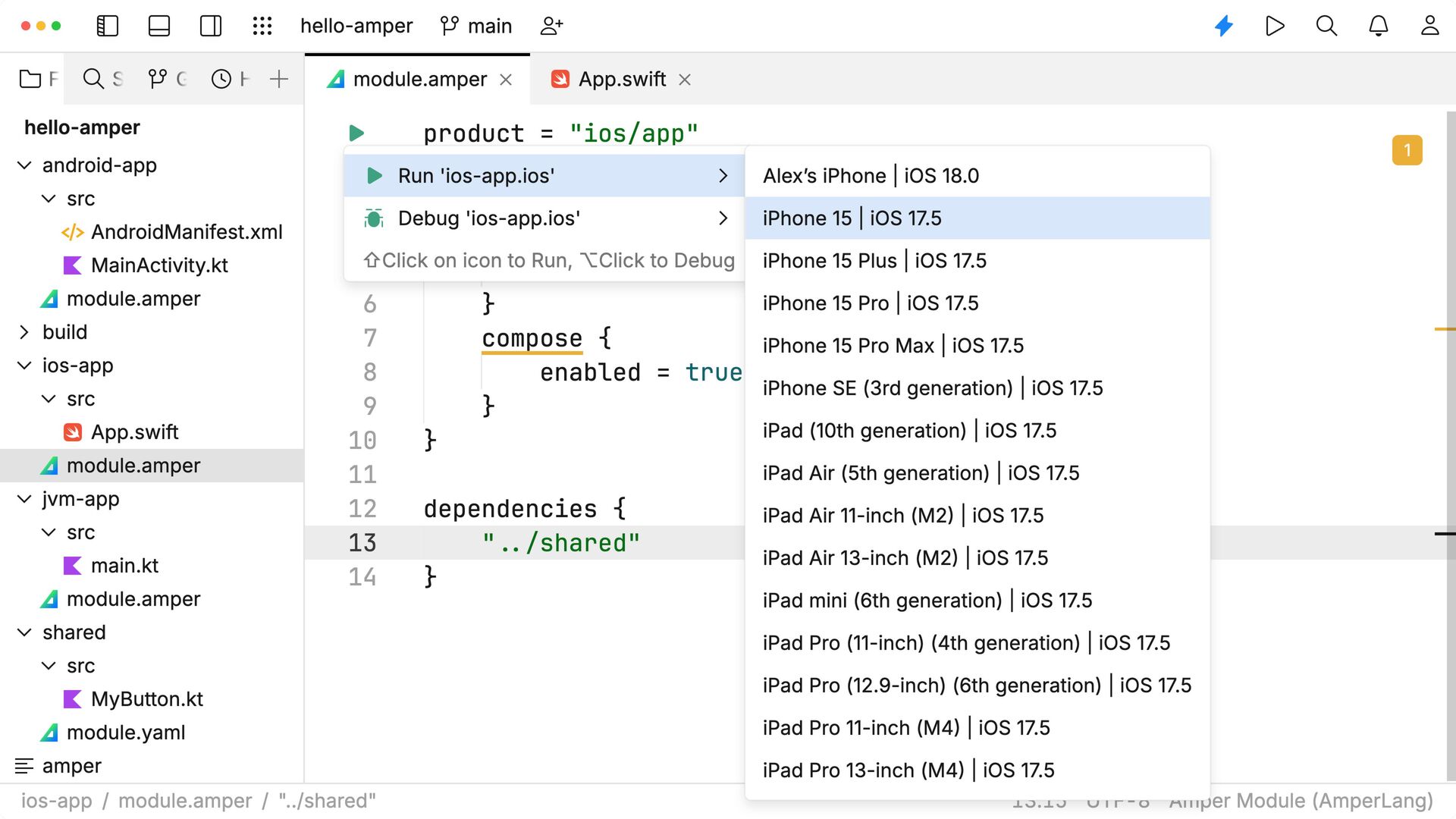Open notifications bell icon
Viewport: 1456px width, 819px height.
1379,26
